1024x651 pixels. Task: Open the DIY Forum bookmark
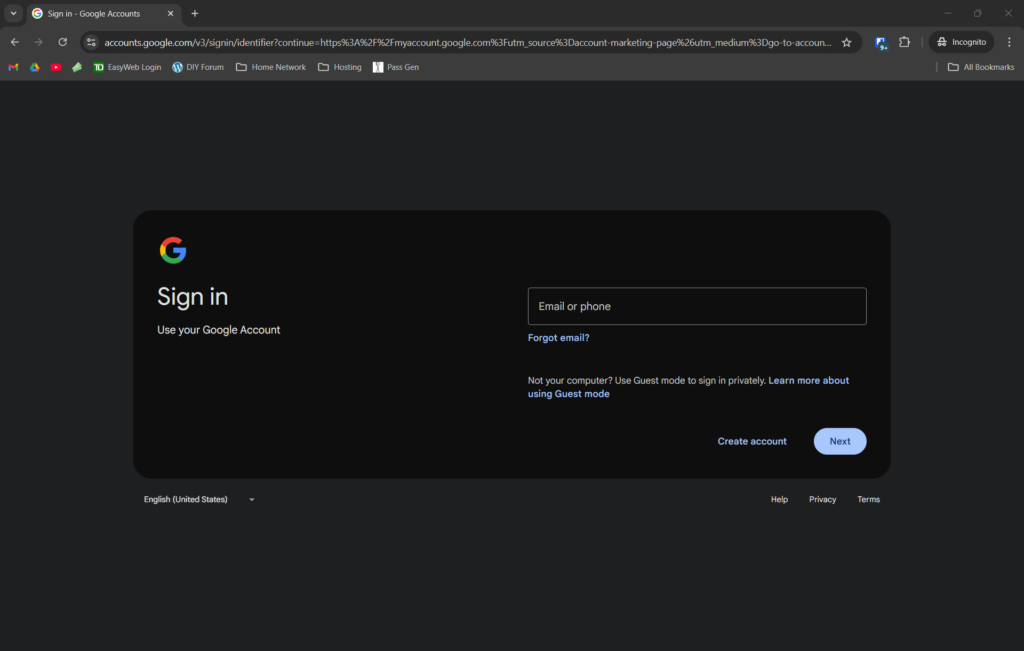[198, 67]
